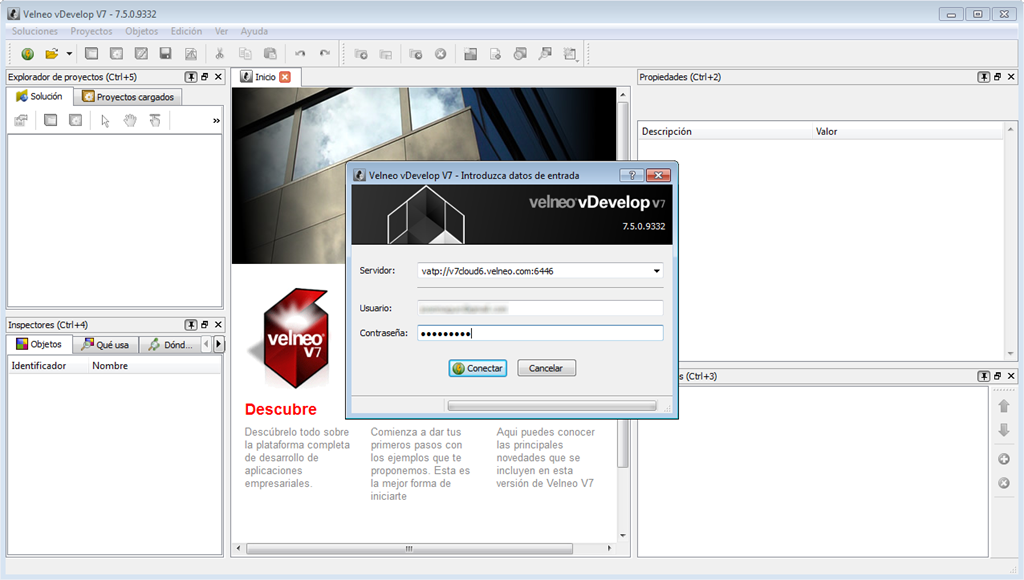1024x580 pixels.
Task: Open the Objetos menu
Action: click(142, 31)
